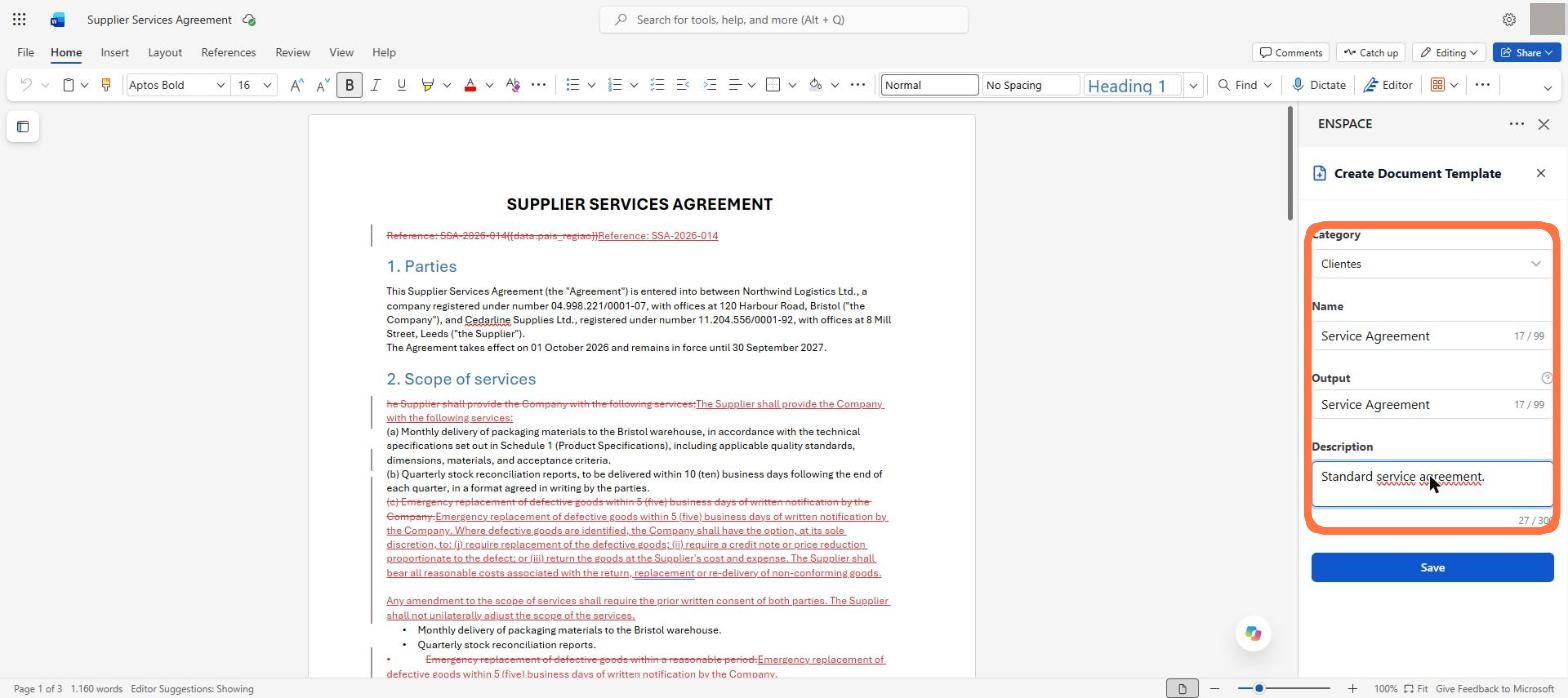Increase font size with the grow icon

[296, 85]
